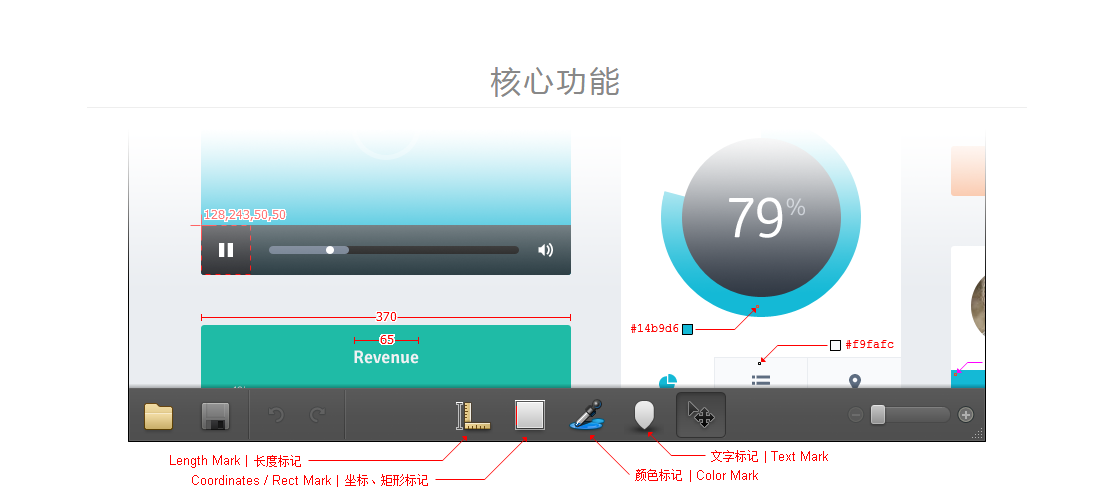Image resolution: width=1118 pixels, height=497 pixels.
Task: Click the Revenue card heading
Action: [386, 357]
